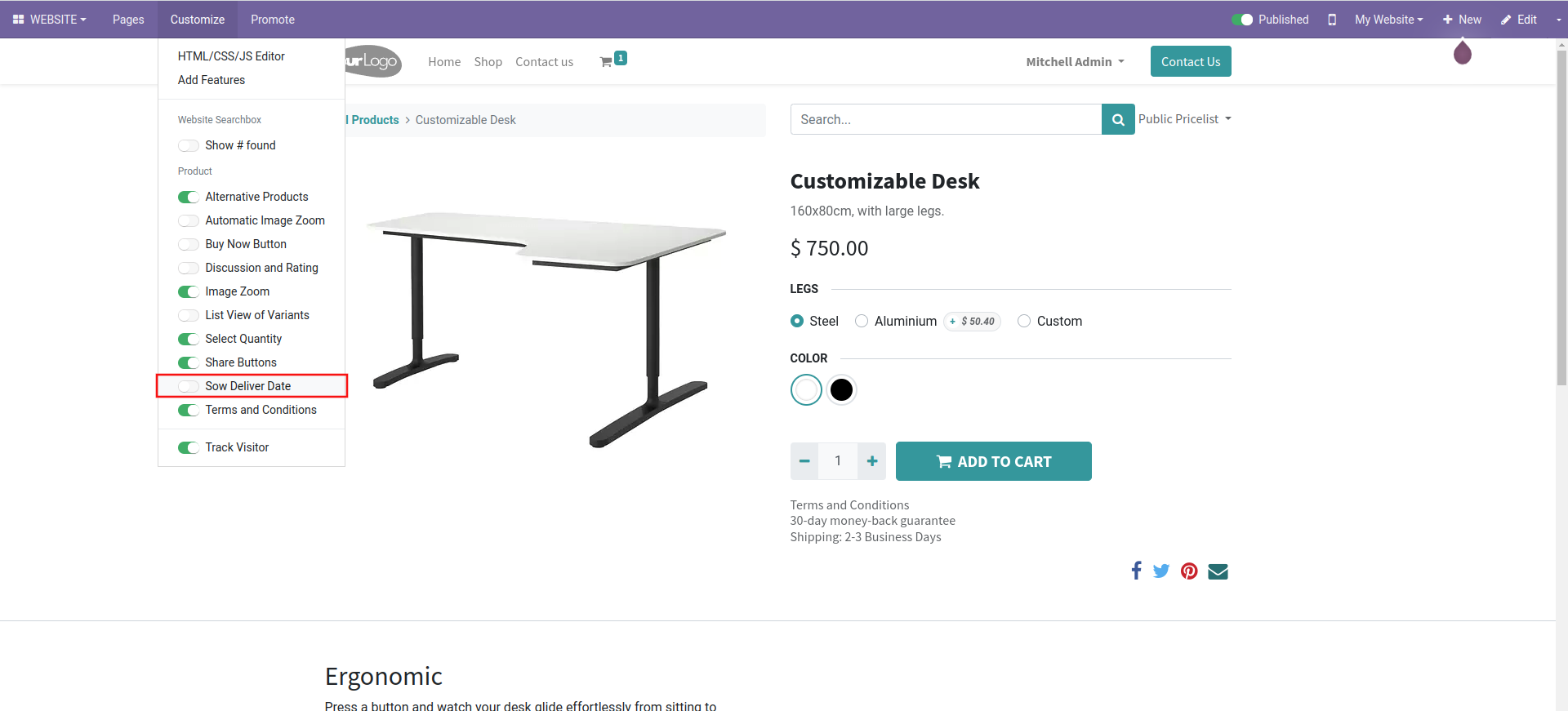Choose the black color swatch
Image resolution: width=1568 pixels, height=711 pixels.
841,390
